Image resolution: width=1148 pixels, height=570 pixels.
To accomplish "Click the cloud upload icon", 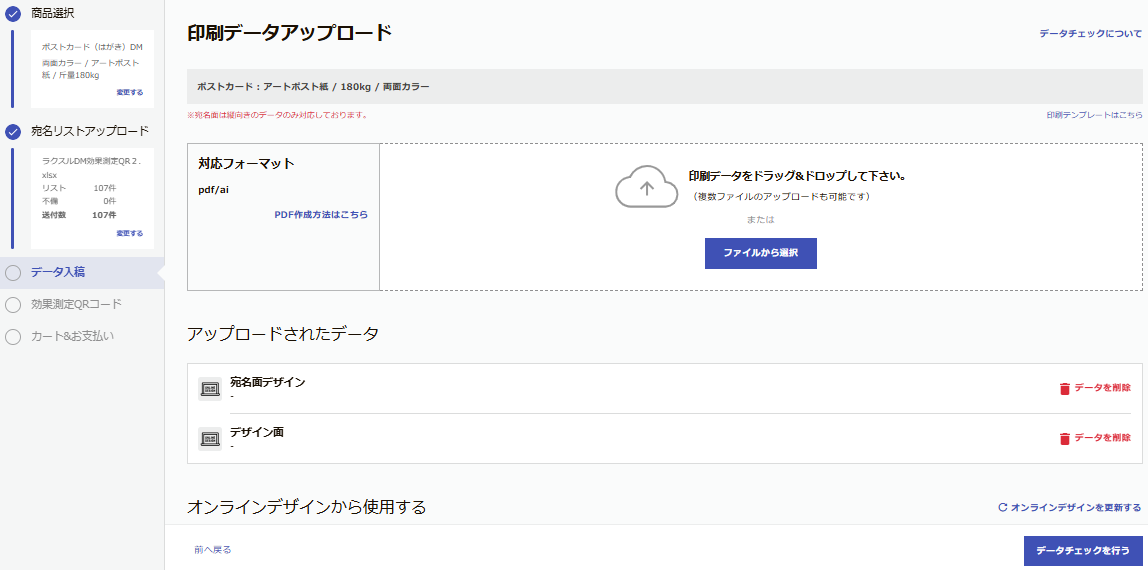I will pyautogui.click(x=646, y=187).
